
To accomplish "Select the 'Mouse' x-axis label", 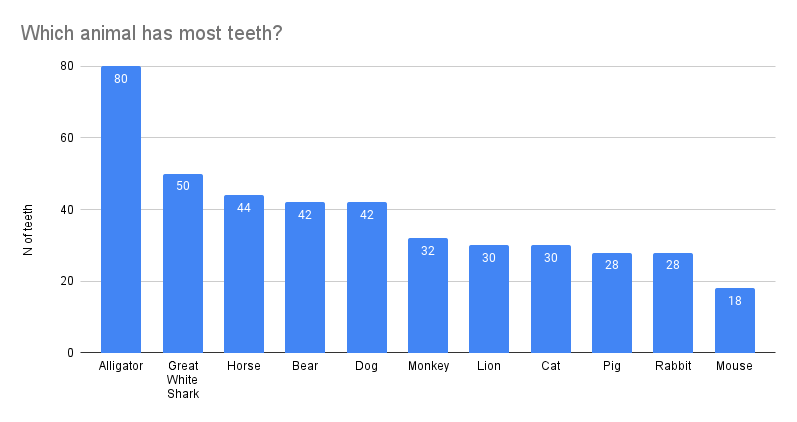I will coord(735,366).
